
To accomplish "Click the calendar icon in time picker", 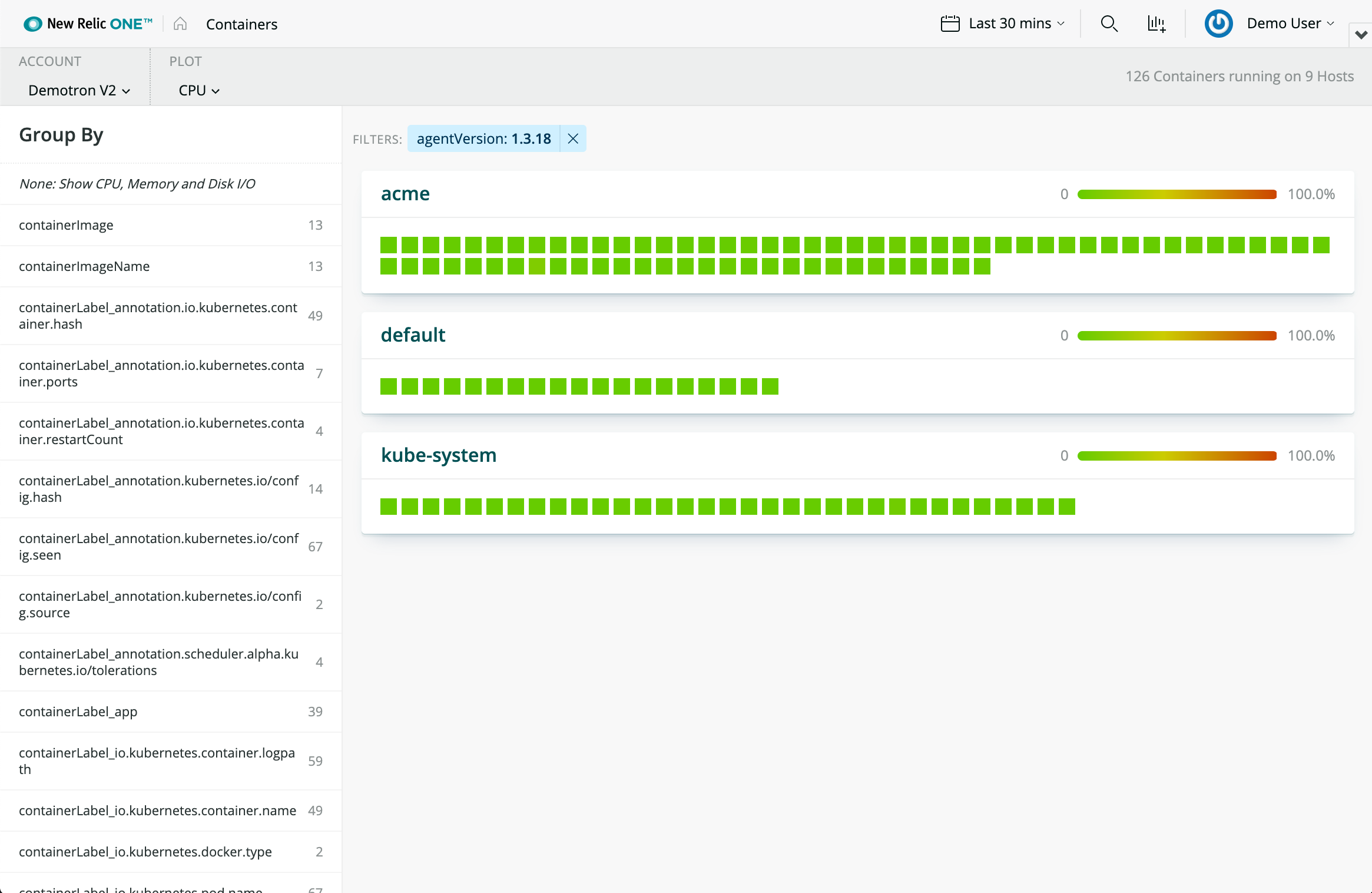I will tap(950, 24).
